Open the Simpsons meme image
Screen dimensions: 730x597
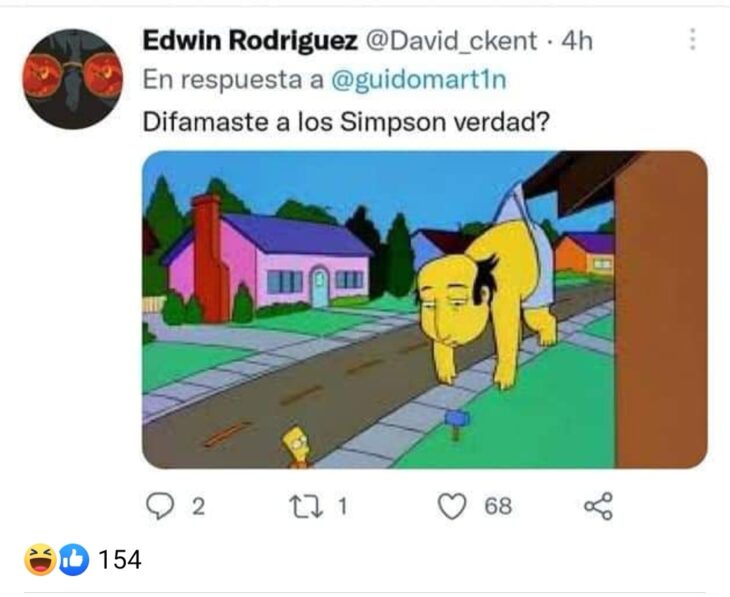click(425, 309)
